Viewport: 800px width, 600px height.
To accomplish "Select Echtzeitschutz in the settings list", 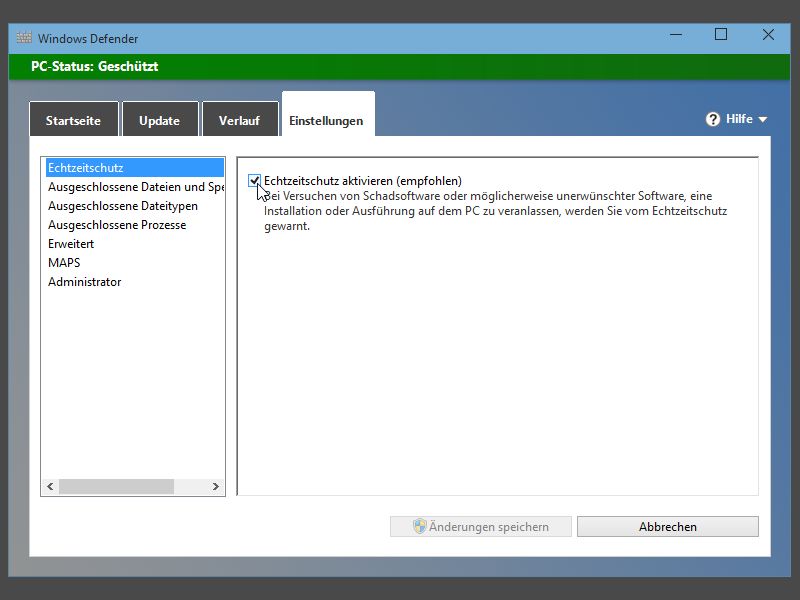I will (x=134, y=168).
